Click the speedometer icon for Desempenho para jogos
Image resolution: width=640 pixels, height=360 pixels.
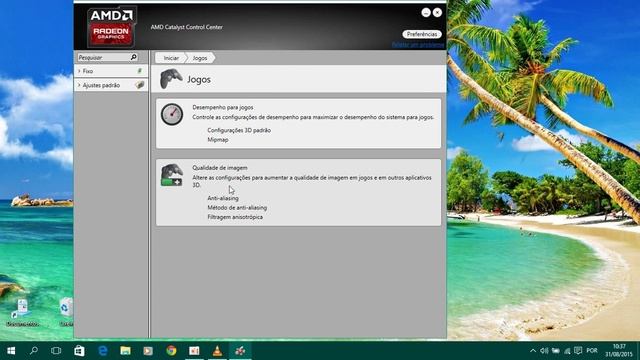coord(172,114)
